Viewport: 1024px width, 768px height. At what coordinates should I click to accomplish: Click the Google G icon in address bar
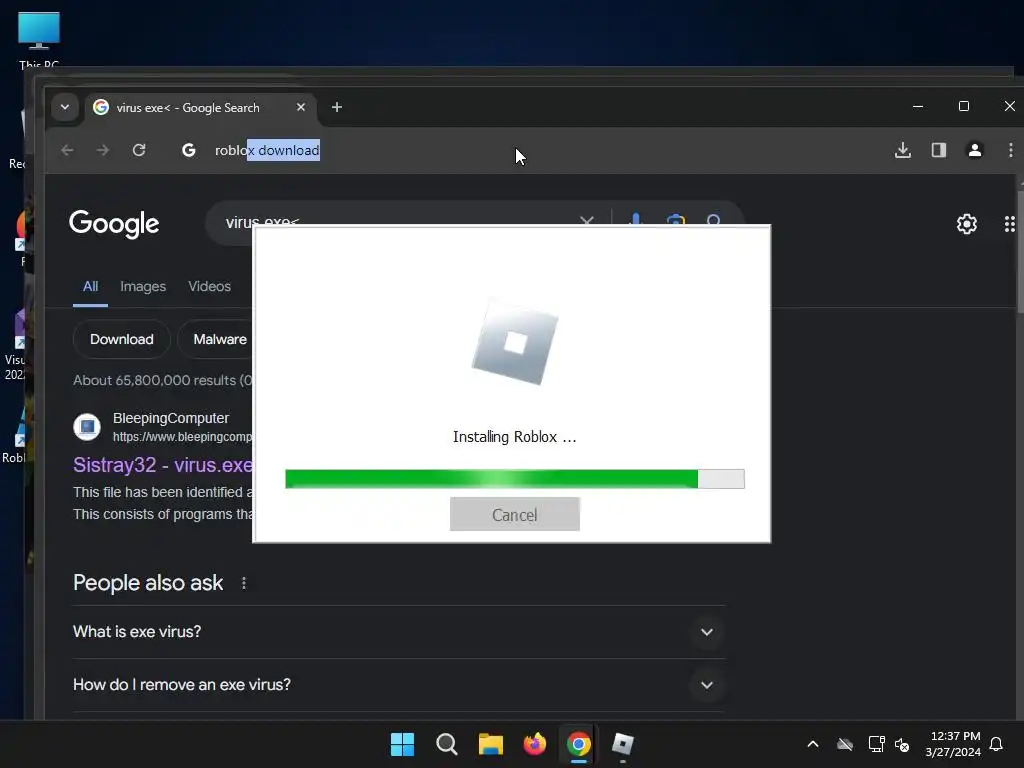pyautogui.click(x=189, y=150)
